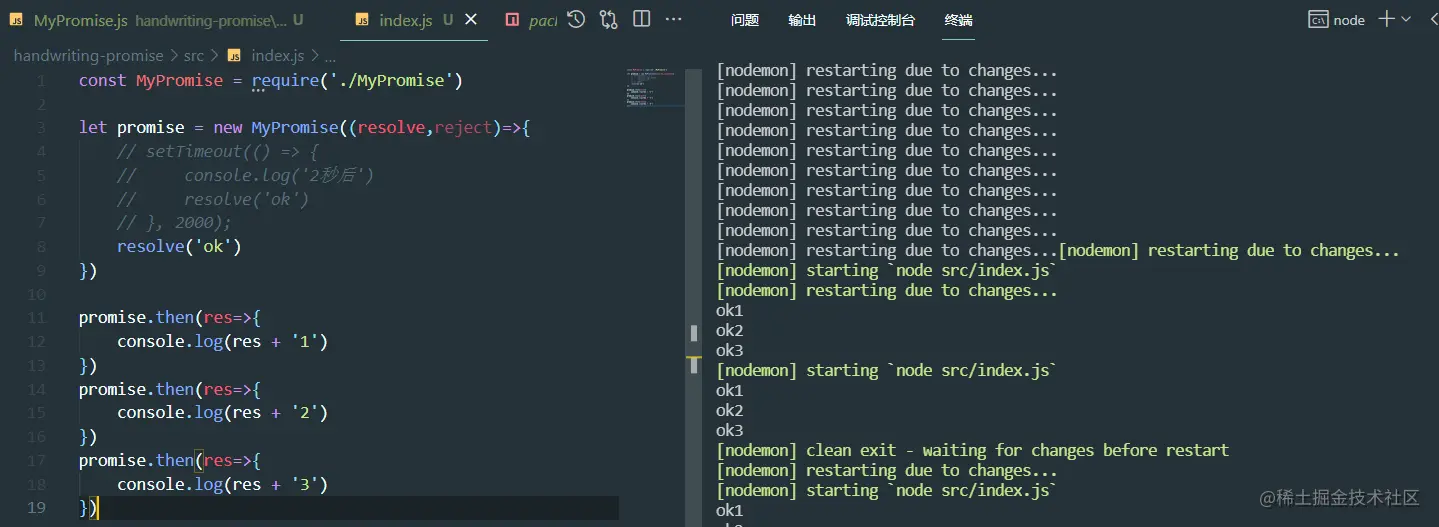Open the file timeline history icon
Viewport: 1439px width, 527px height.
coord(576,19)
